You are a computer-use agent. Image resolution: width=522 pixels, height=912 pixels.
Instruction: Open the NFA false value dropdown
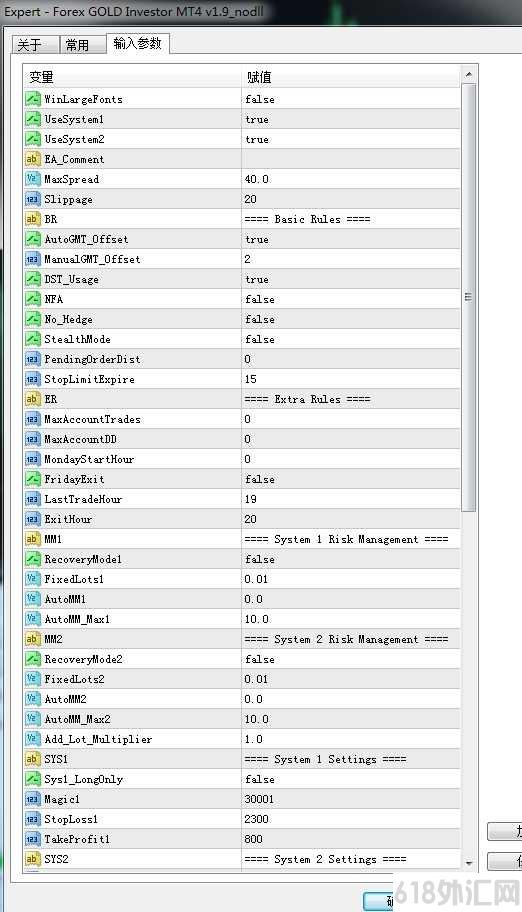350,299
